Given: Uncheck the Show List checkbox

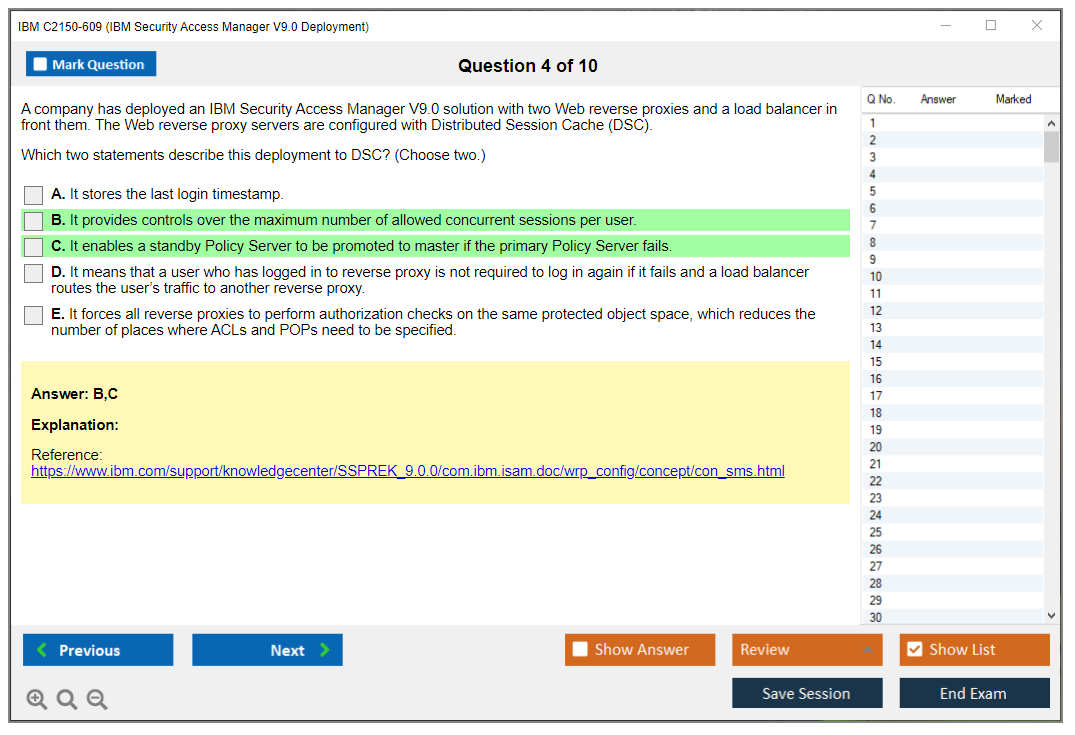Looking at the screenshot, I should coord(914,650).
